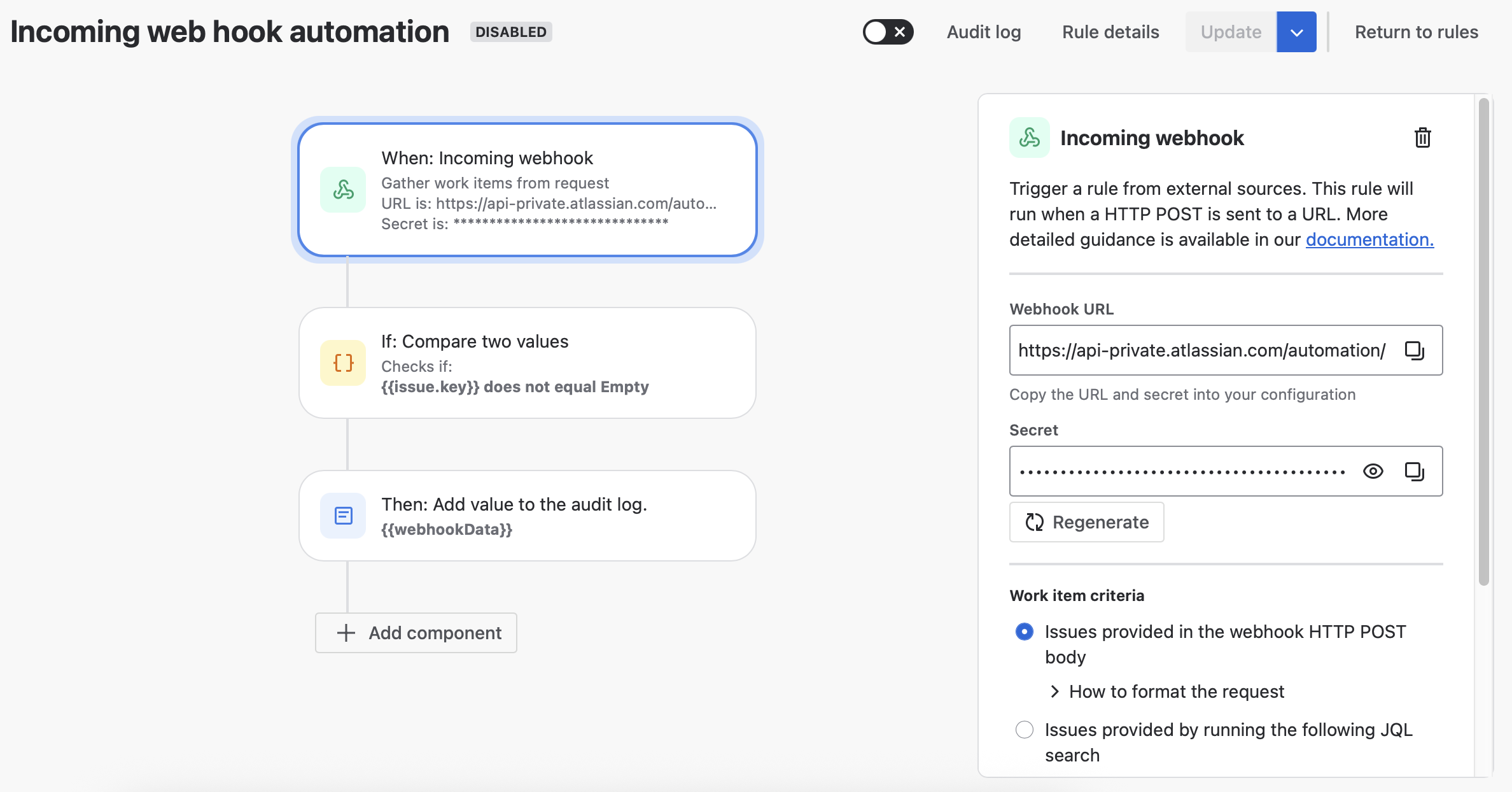This screenshot has height=792, width=1512.
Task: Select the When: Incoming webhook trigger card
Action: [528, 190]
